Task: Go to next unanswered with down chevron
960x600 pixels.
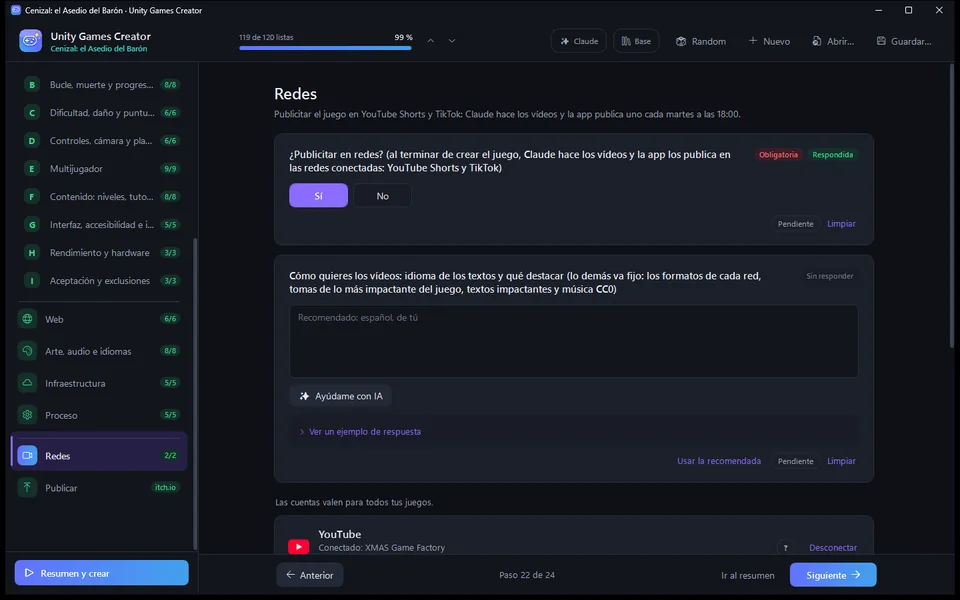Action: [452, 41]
